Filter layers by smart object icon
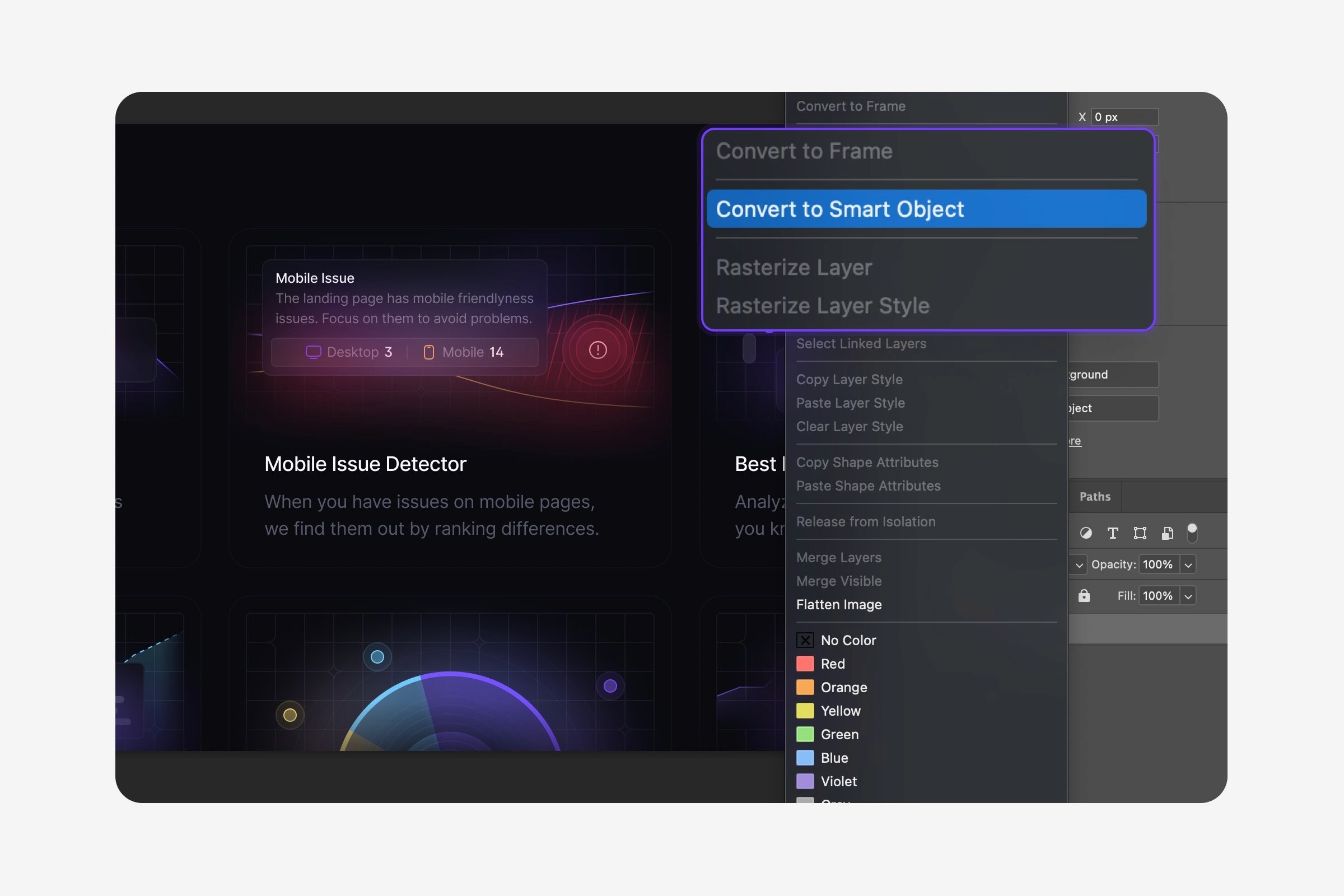 (1168, 533)
